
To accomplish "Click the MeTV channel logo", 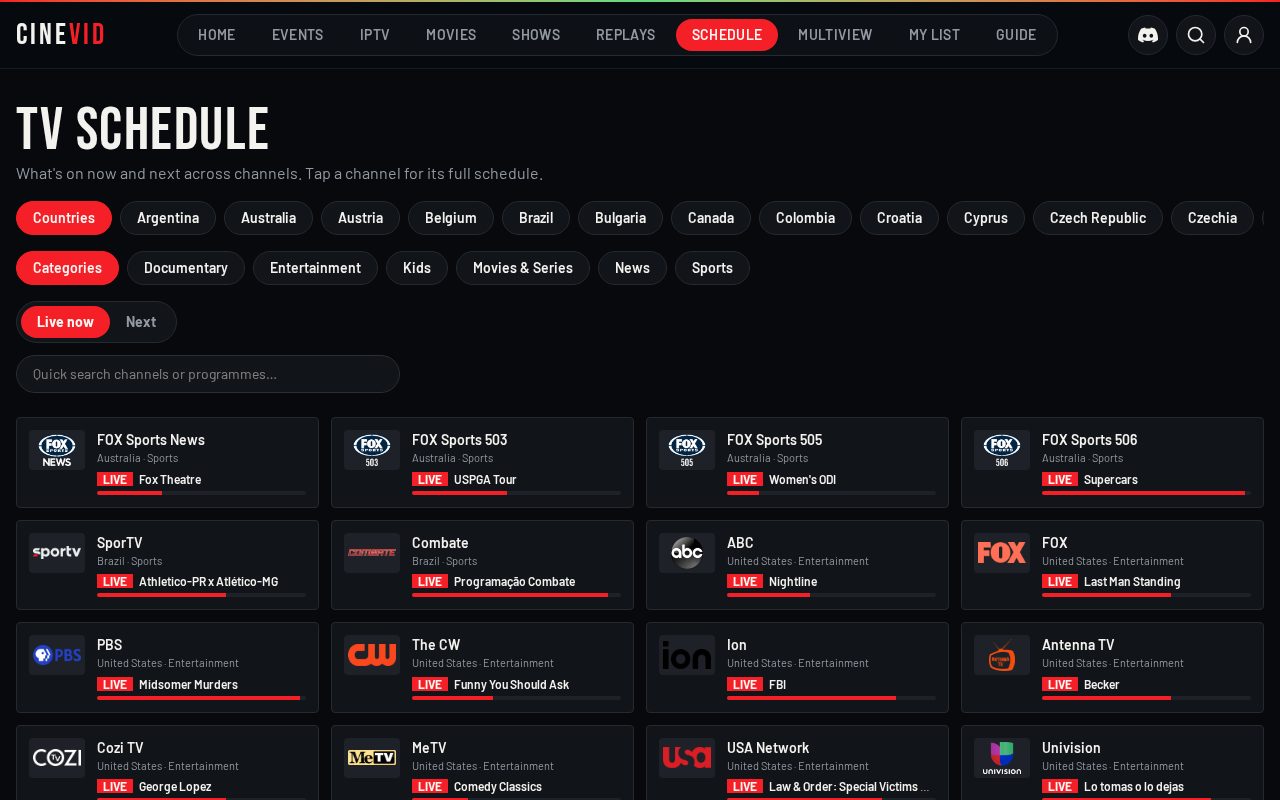I will (372, 758).
